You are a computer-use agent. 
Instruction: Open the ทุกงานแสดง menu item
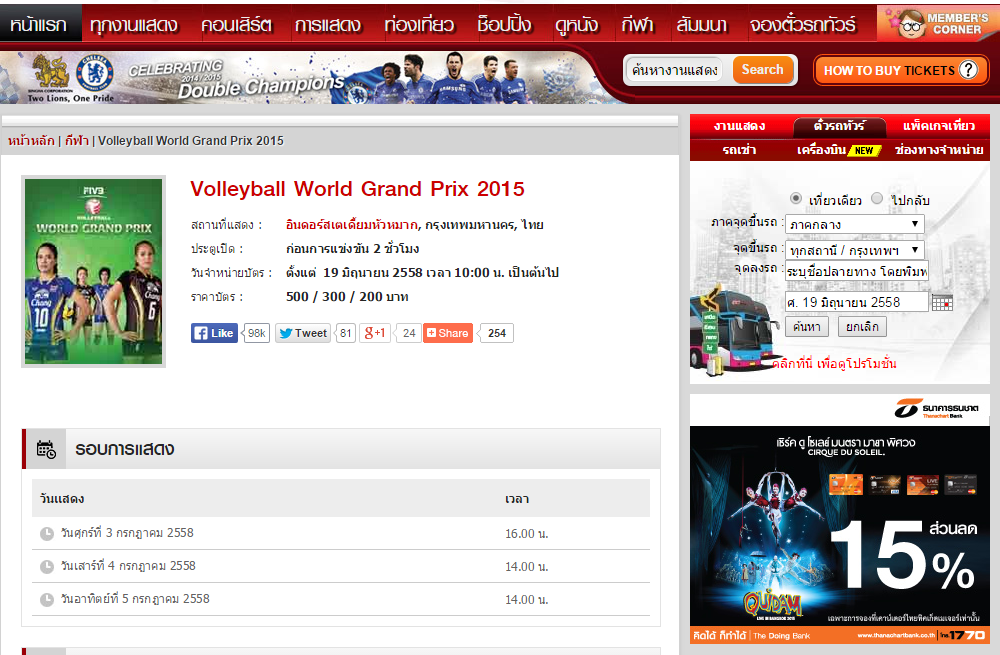click(133, 24)
